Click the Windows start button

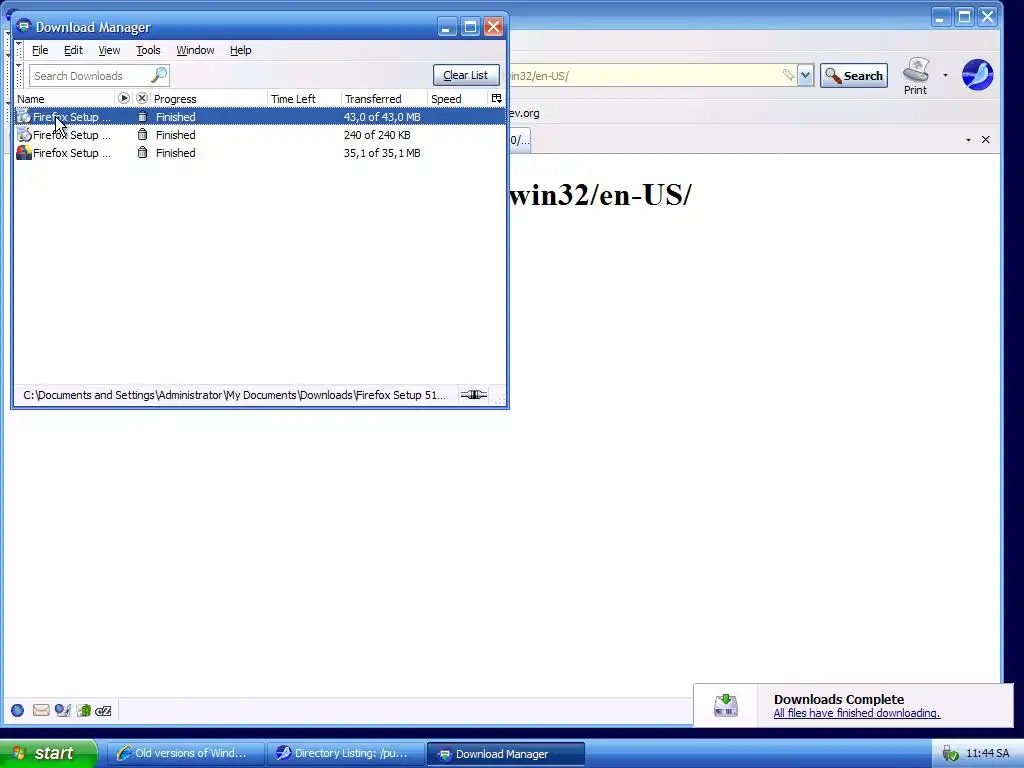(x=47, y=754)
